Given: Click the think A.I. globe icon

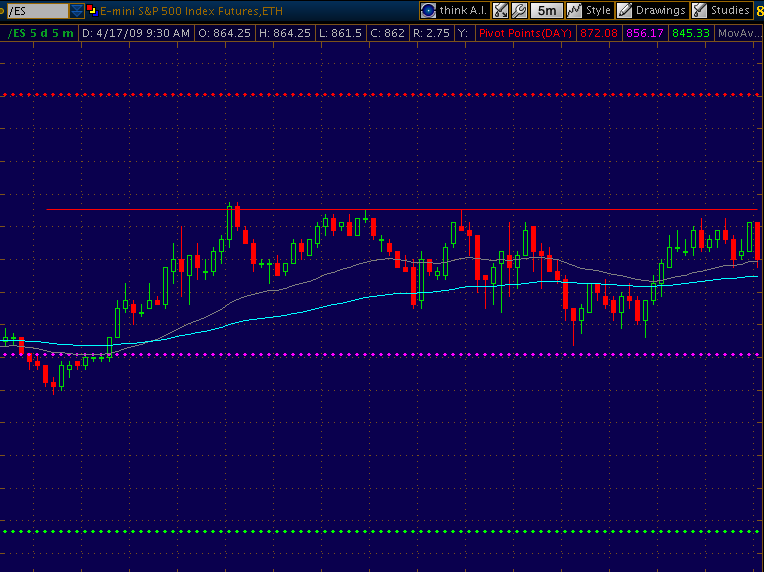Looking at the screenshot, I should (x=428, y=10).
